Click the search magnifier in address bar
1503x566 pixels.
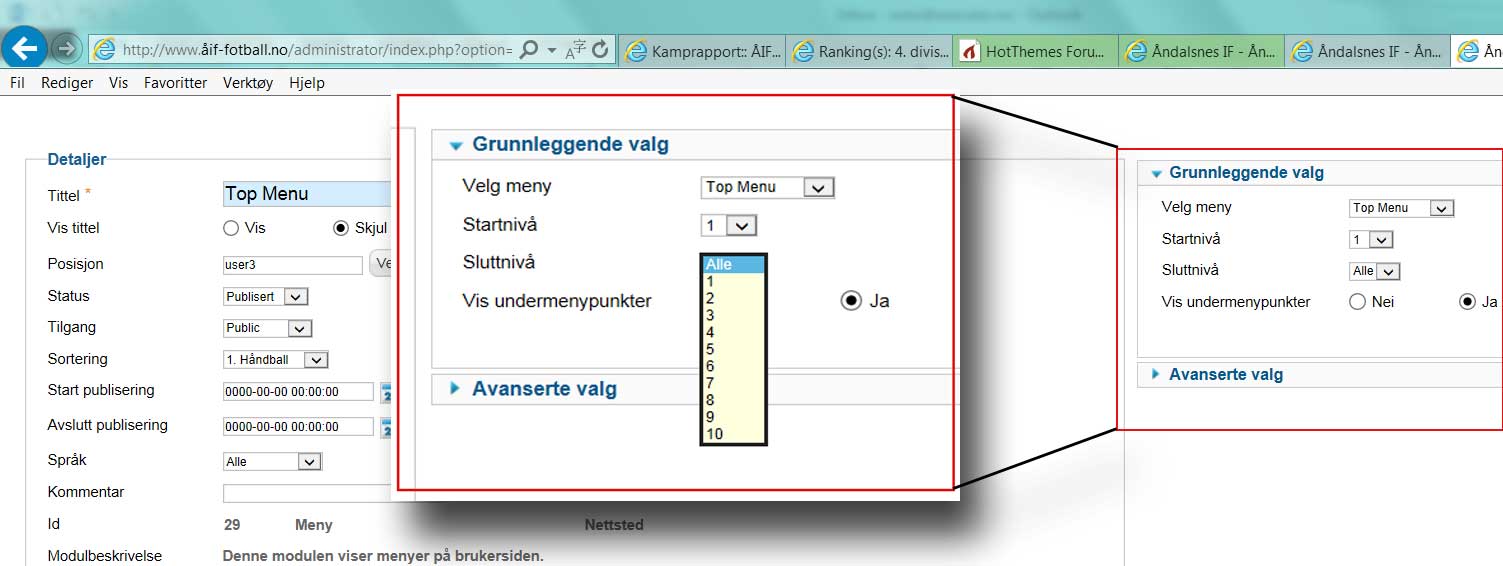(530, 49)
